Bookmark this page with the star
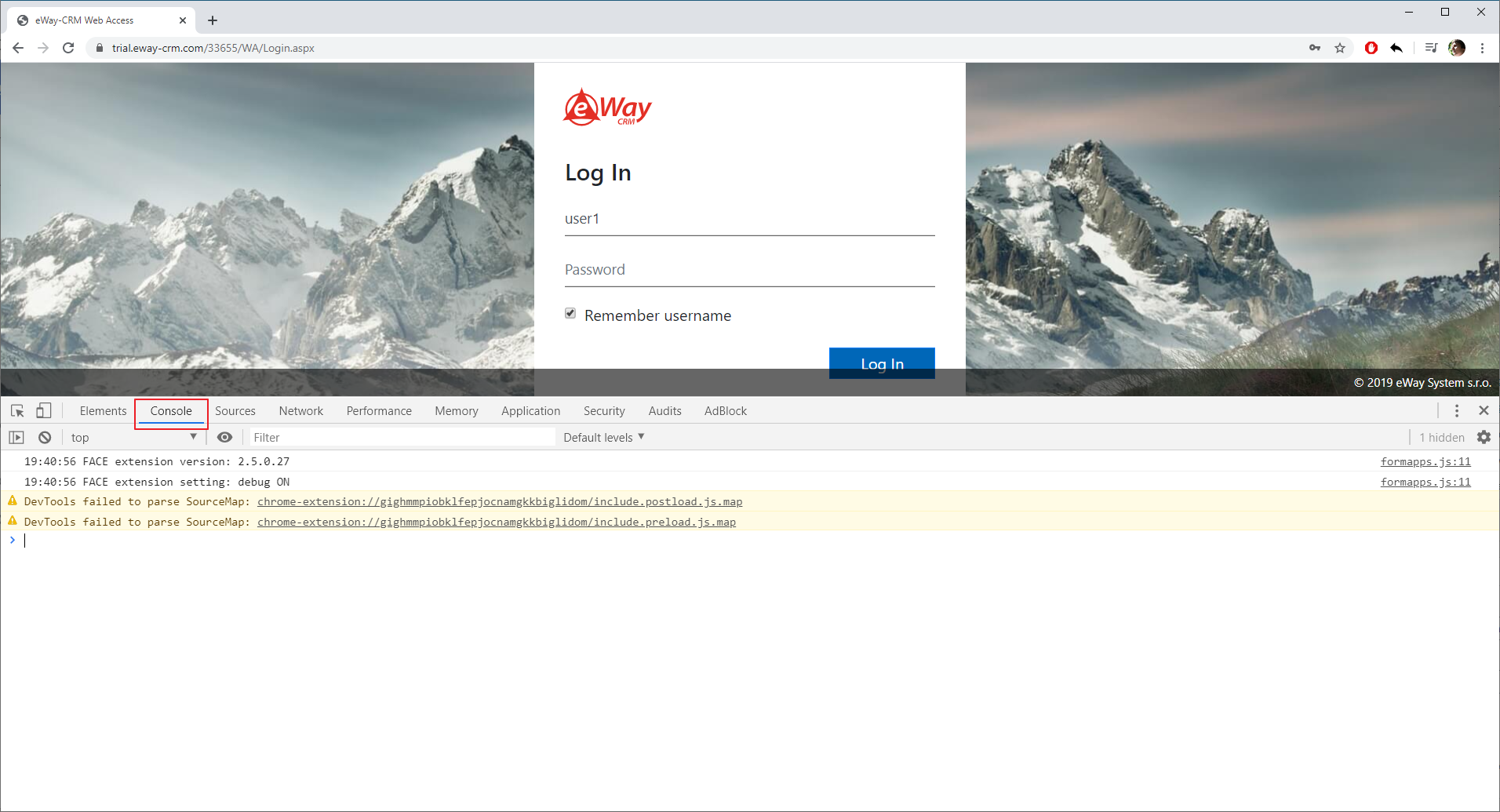Image resolution: width=1500 pixels, height=812 pixels. pyautogui.click(x=1340, y=48)
